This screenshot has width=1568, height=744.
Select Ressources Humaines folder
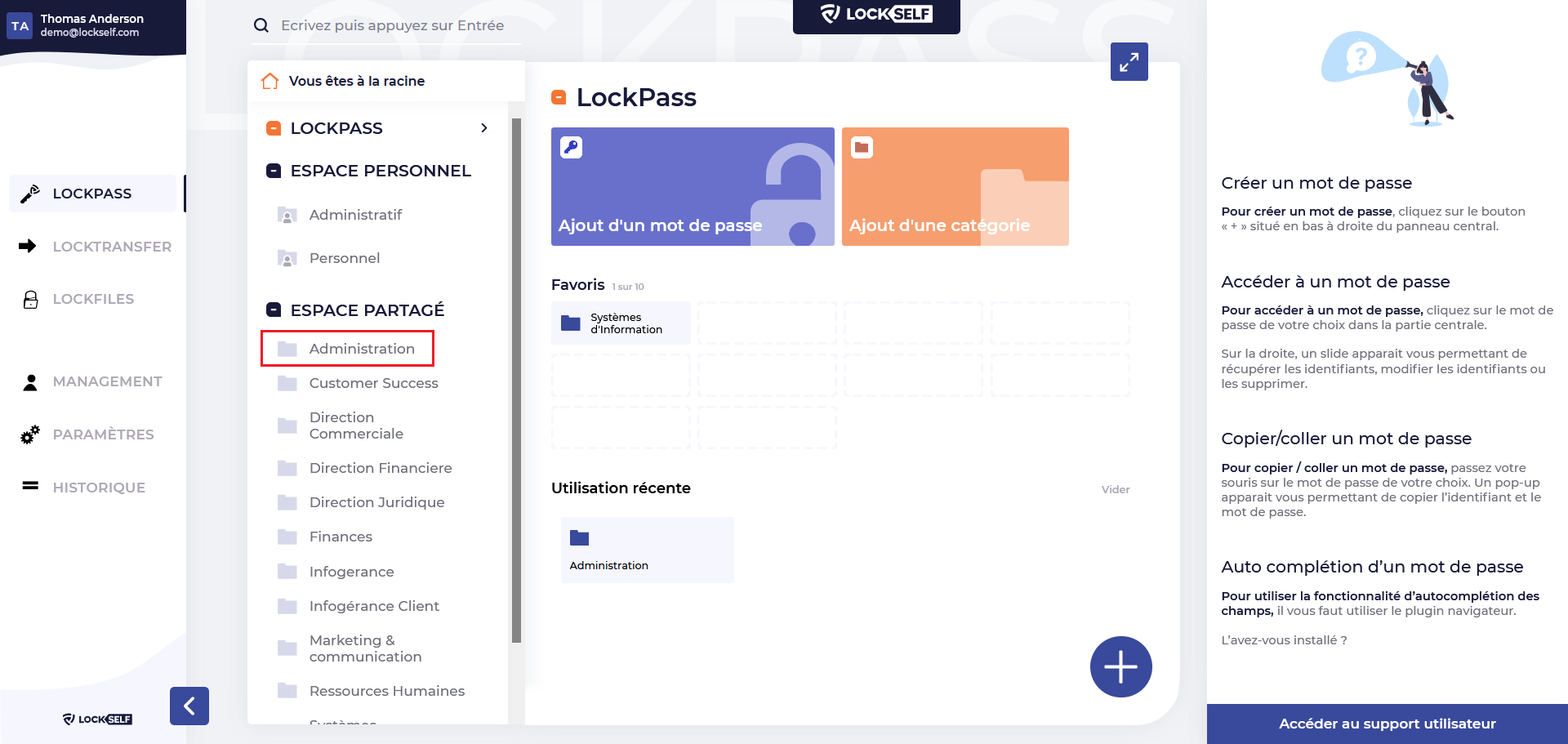click(x=387, y=691)
